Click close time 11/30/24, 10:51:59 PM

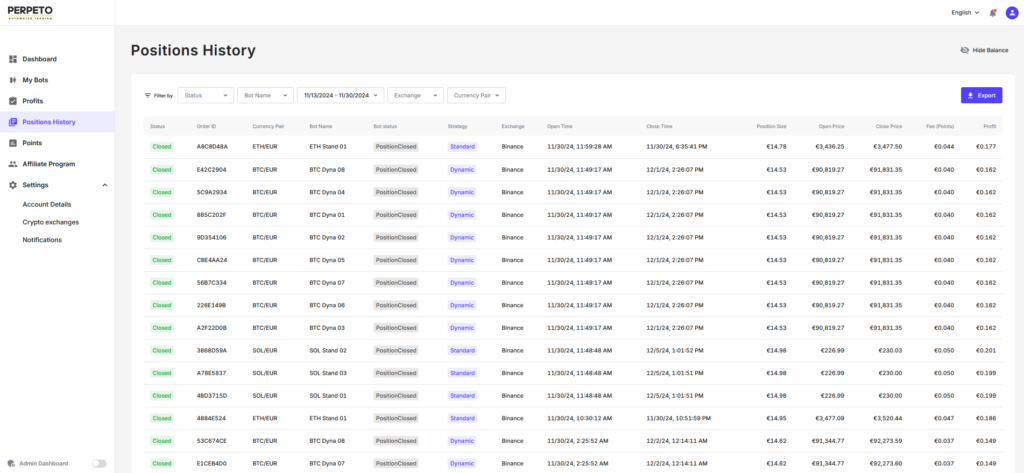679,418
